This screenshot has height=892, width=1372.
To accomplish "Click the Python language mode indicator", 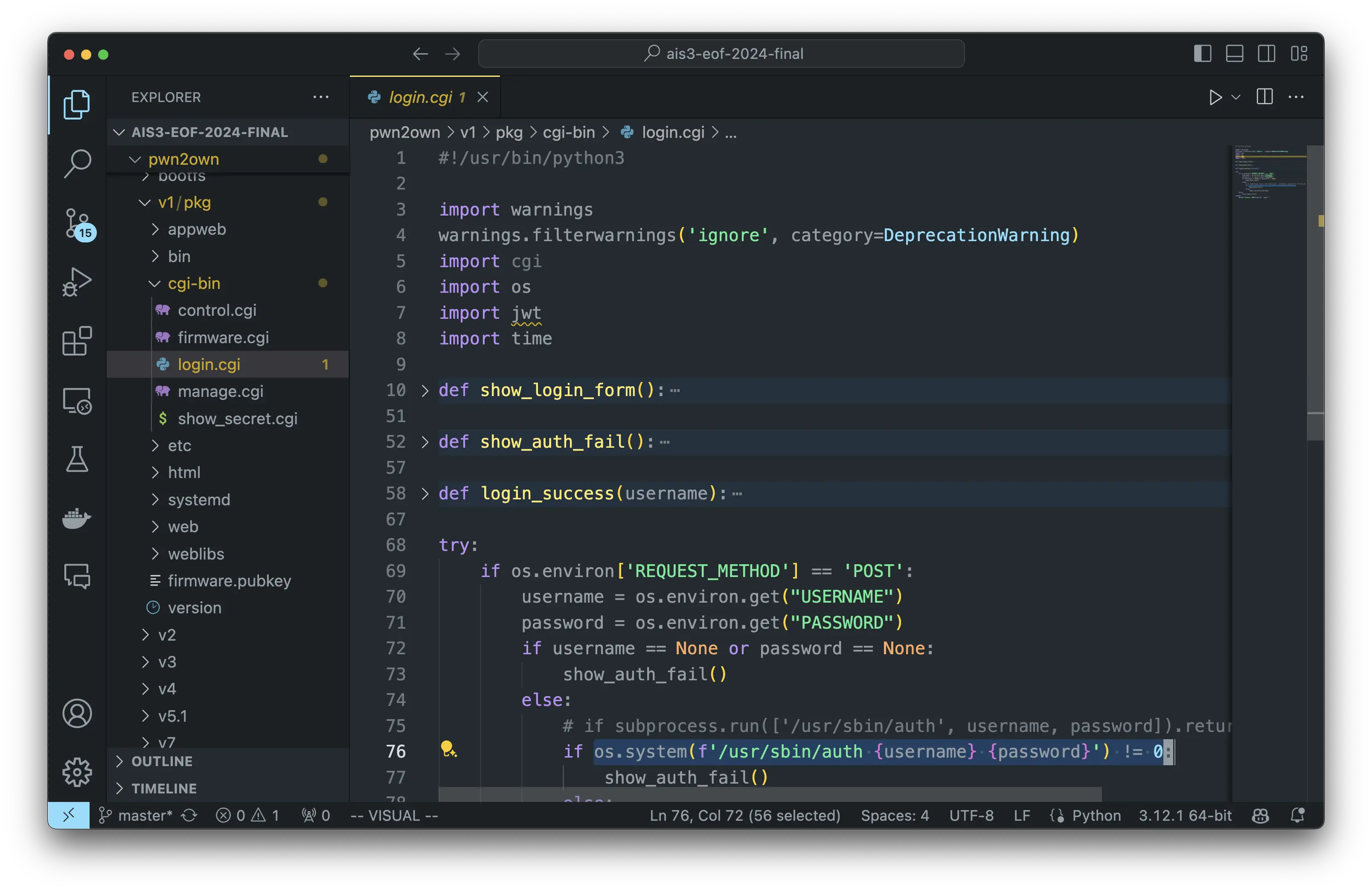I will [1096, 815].
